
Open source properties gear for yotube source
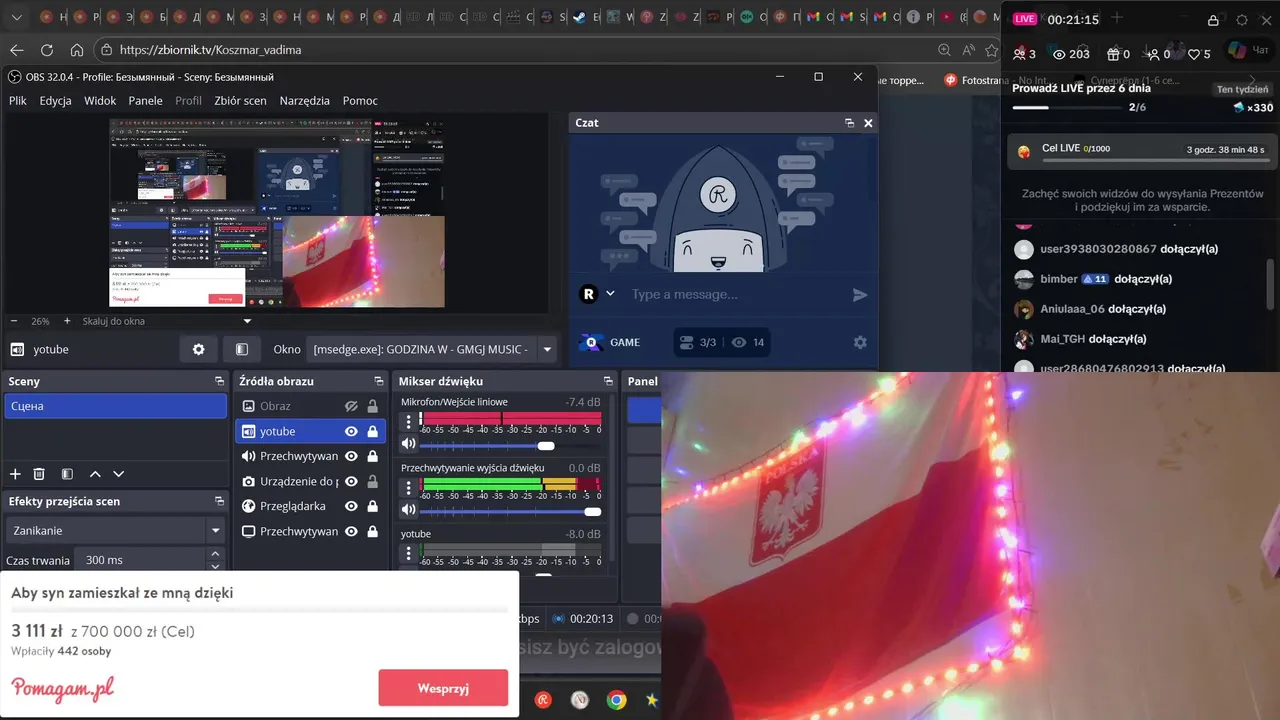pos(199,349)
